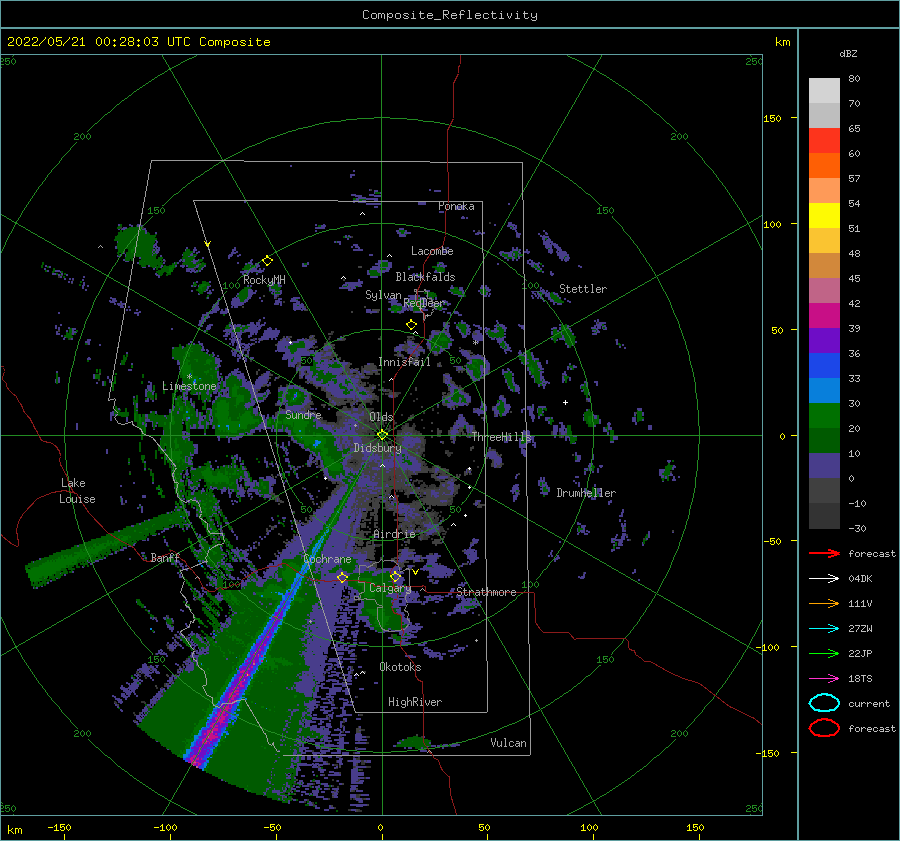Screen dimensions: 900x841
Task: Click the 'HighRiver' map label
Action: pos(415,702)
